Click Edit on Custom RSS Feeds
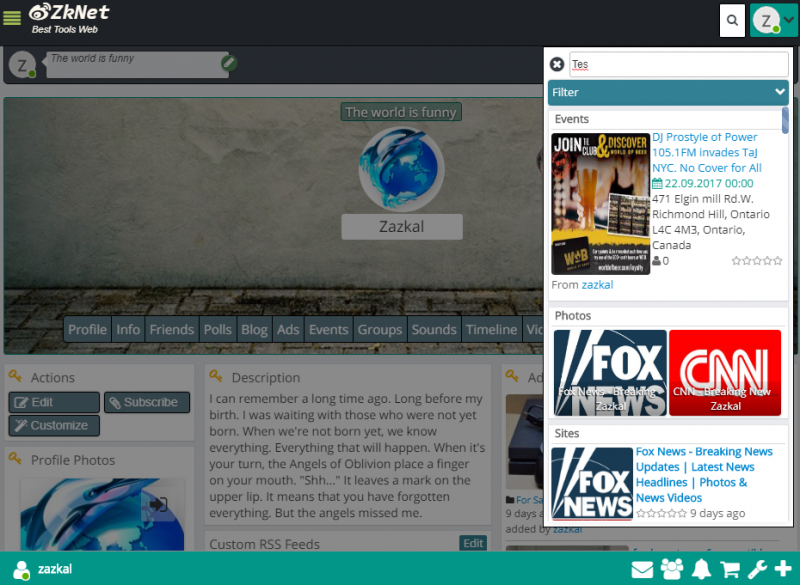 (x=473, y=543)
